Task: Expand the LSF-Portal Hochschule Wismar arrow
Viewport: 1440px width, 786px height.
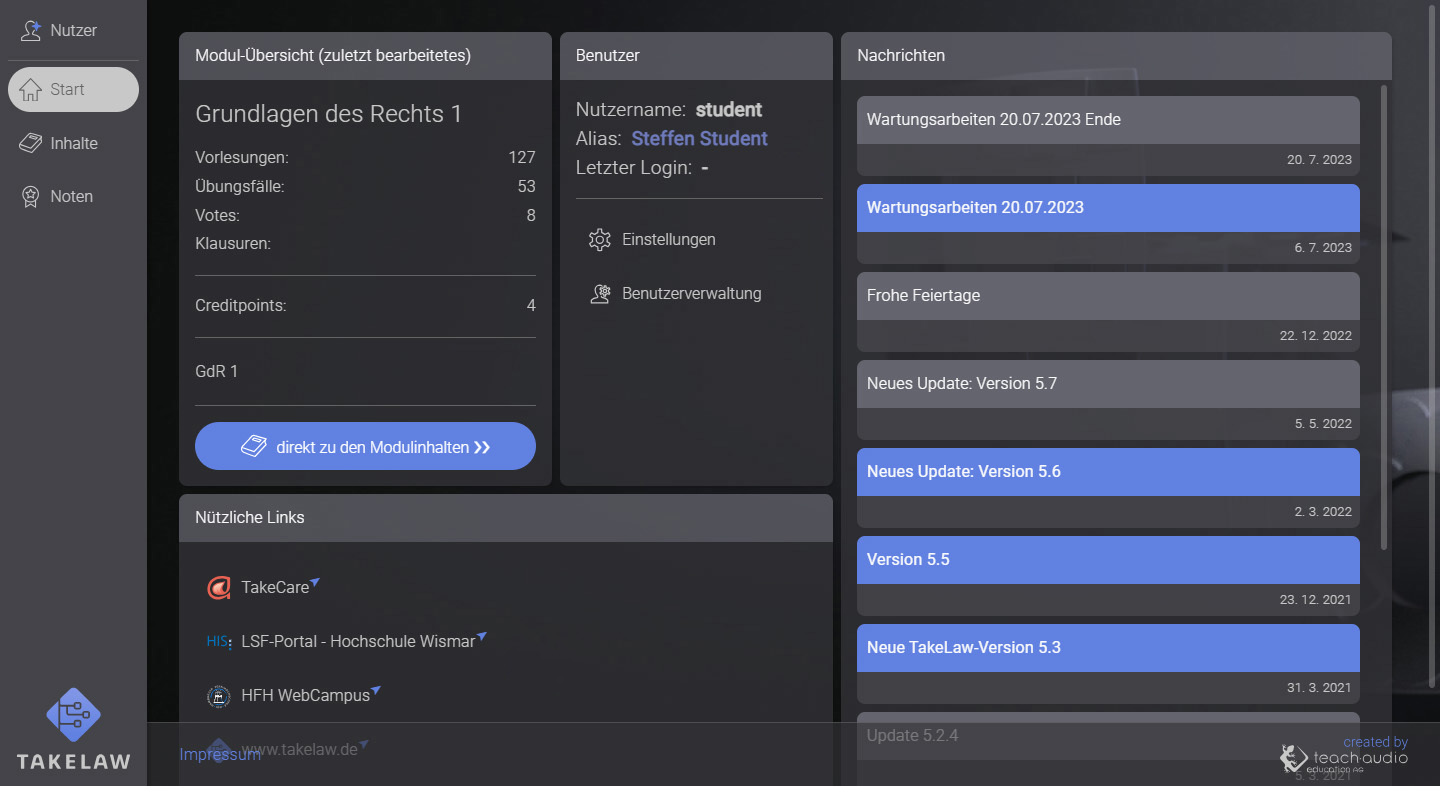Action: tap(482, 634)
